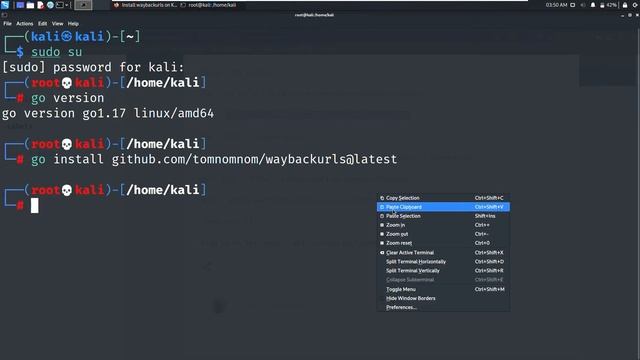
Task: Click the Clear Active Terminal menu icon
Action: [382, 253]
